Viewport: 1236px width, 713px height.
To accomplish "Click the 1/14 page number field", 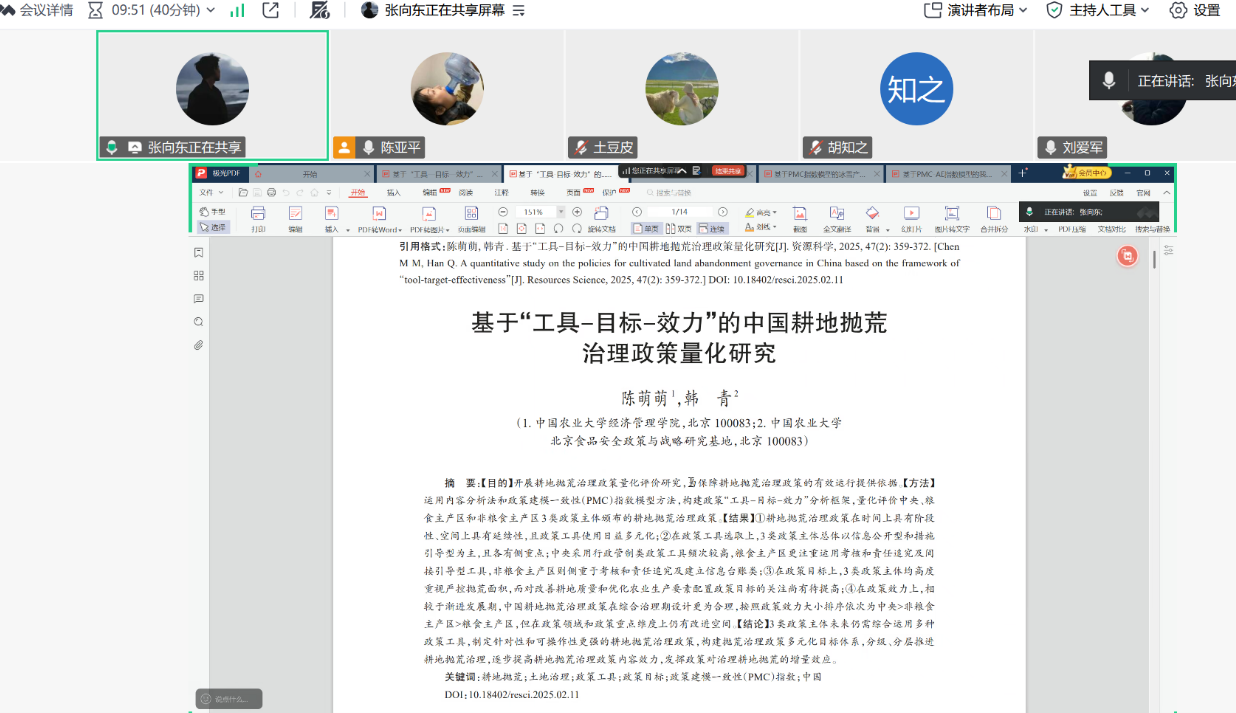I will click(x=679, y=212).
